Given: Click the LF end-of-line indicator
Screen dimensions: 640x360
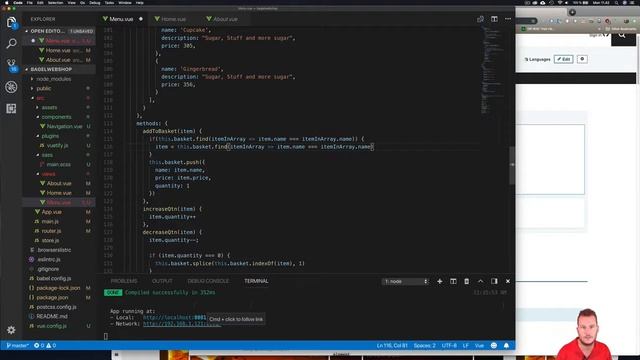Looking at the screenshot, I should click(466, 346).
